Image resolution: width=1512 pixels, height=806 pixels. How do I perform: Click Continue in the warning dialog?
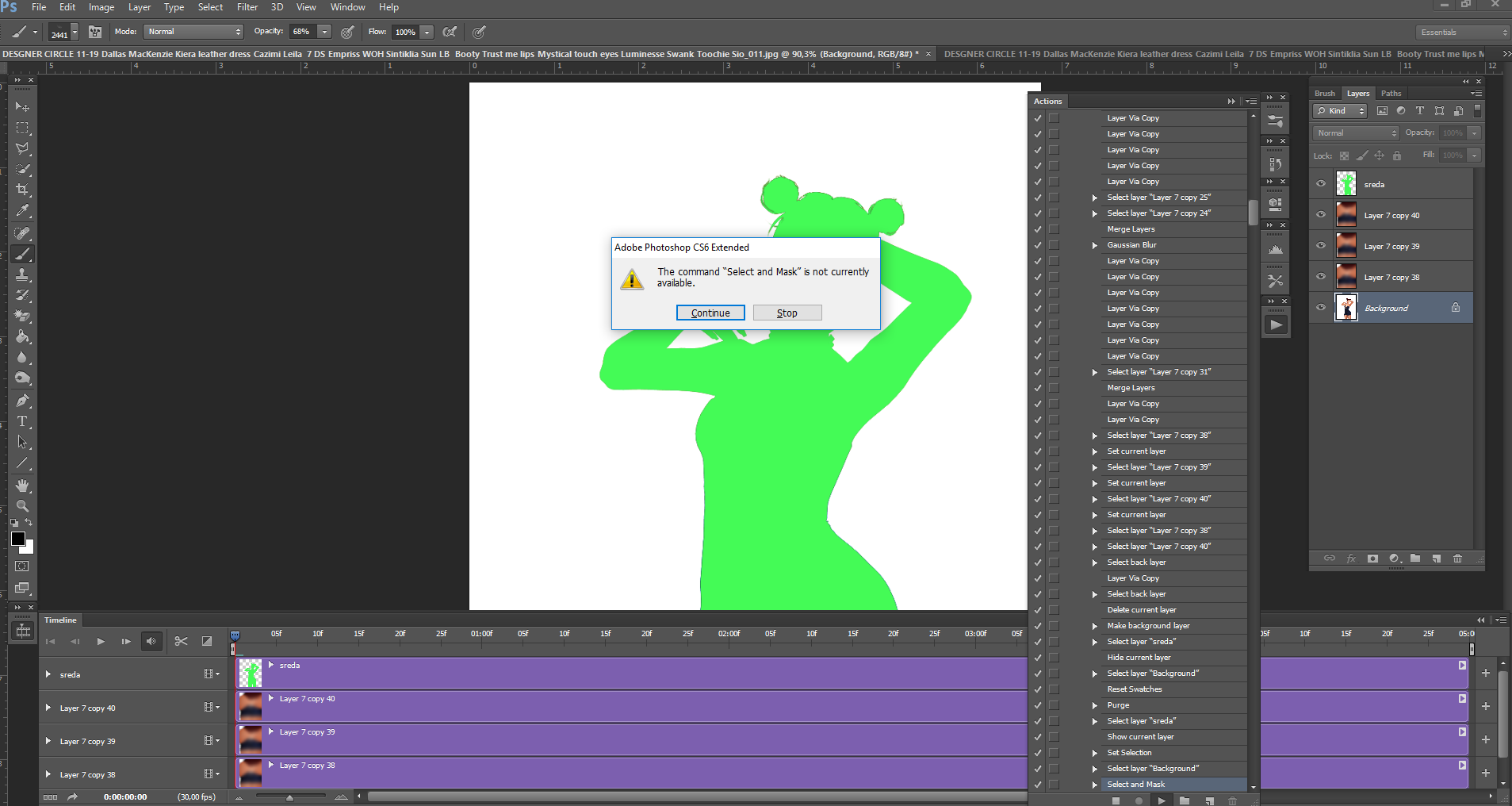710,313
